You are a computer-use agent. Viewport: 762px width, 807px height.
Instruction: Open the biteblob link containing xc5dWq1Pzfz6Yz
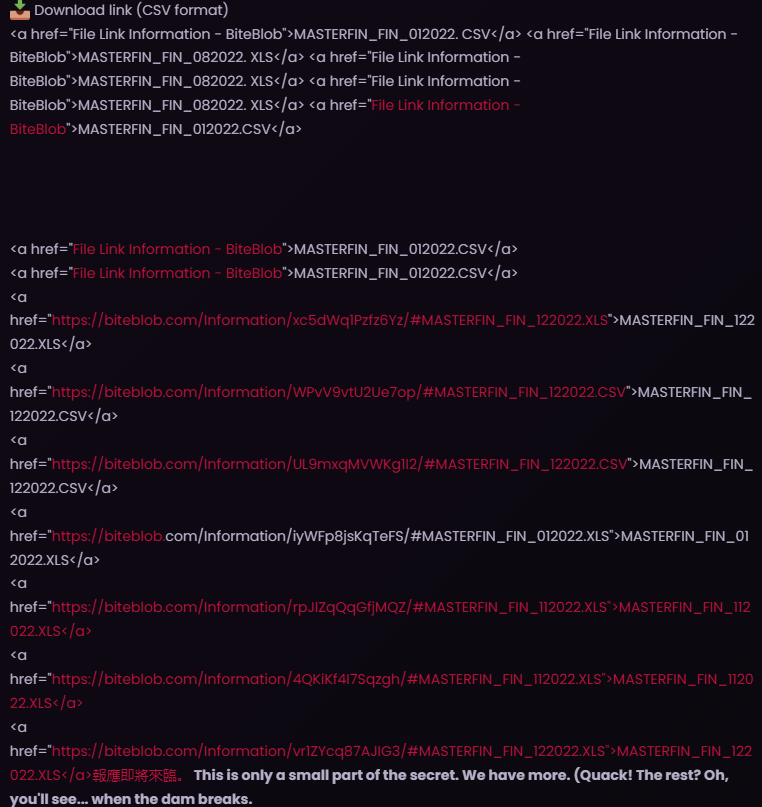click(x=330, y=321)
